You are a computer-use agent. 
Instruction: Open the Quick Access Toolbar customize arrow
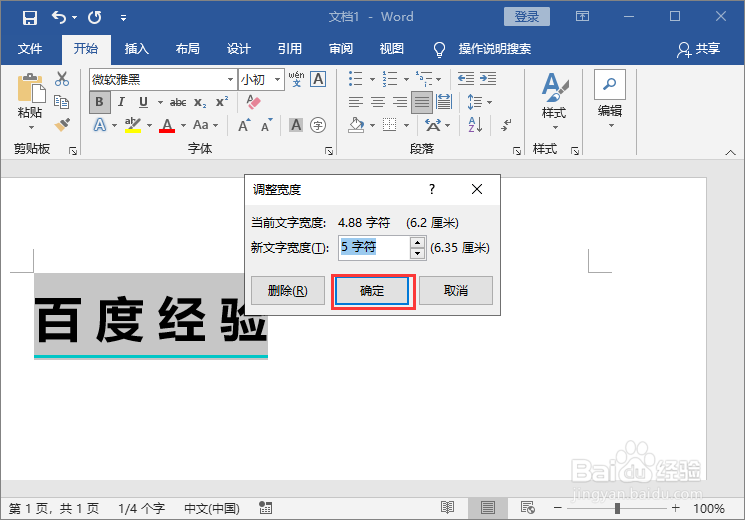tap(123, 18)
